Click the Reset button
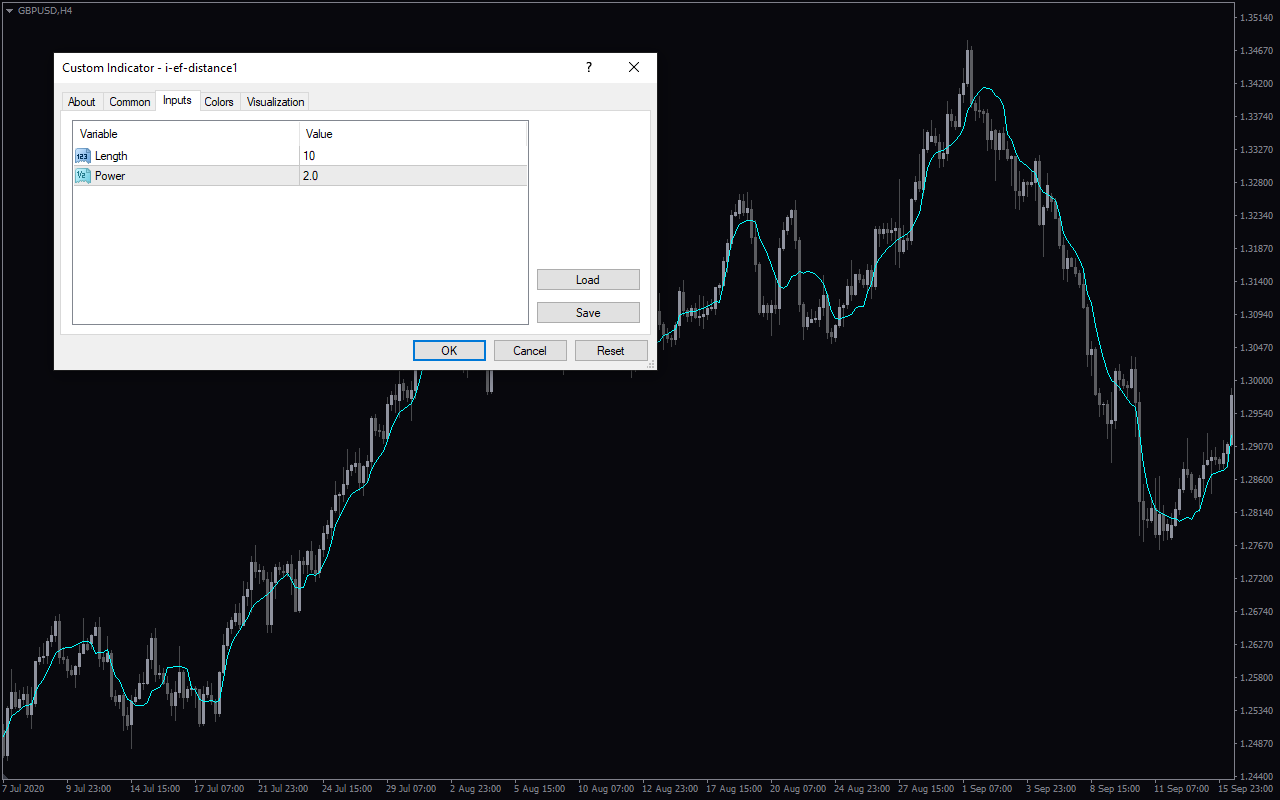Image resolution: width=1280 pixels, height=800 pixels. (611, 350)
